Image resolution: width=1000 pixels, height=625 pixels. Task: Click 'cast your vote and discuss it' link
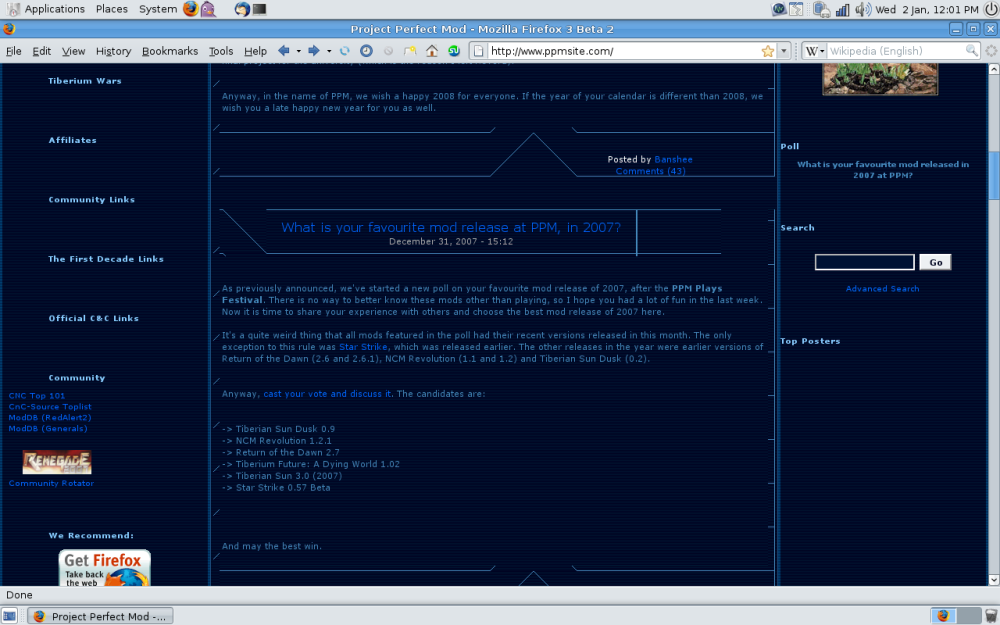click(x=327, y=393)
